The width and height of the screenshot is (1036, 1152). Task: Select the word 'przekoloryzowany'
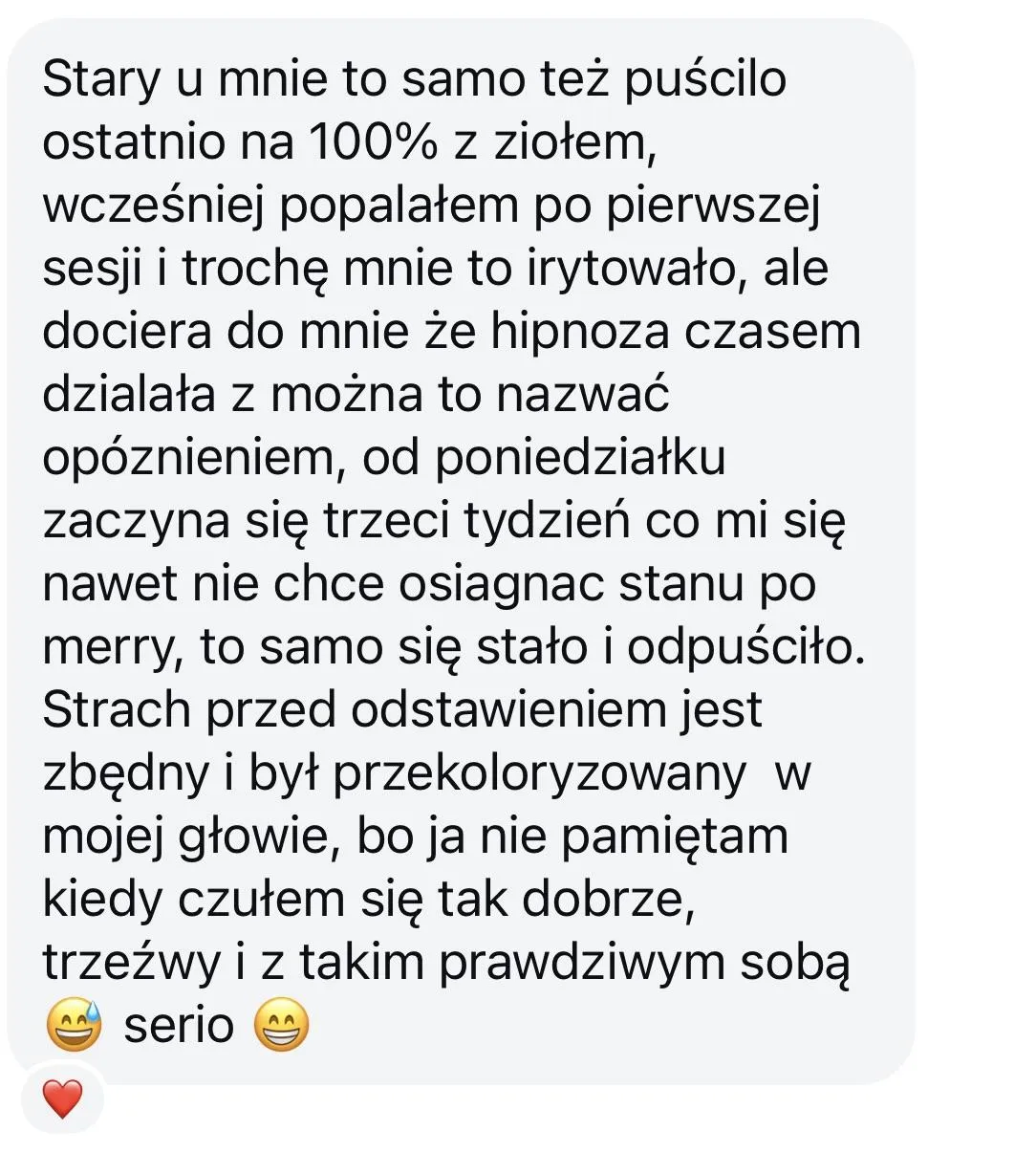click(x=538, y=774)
